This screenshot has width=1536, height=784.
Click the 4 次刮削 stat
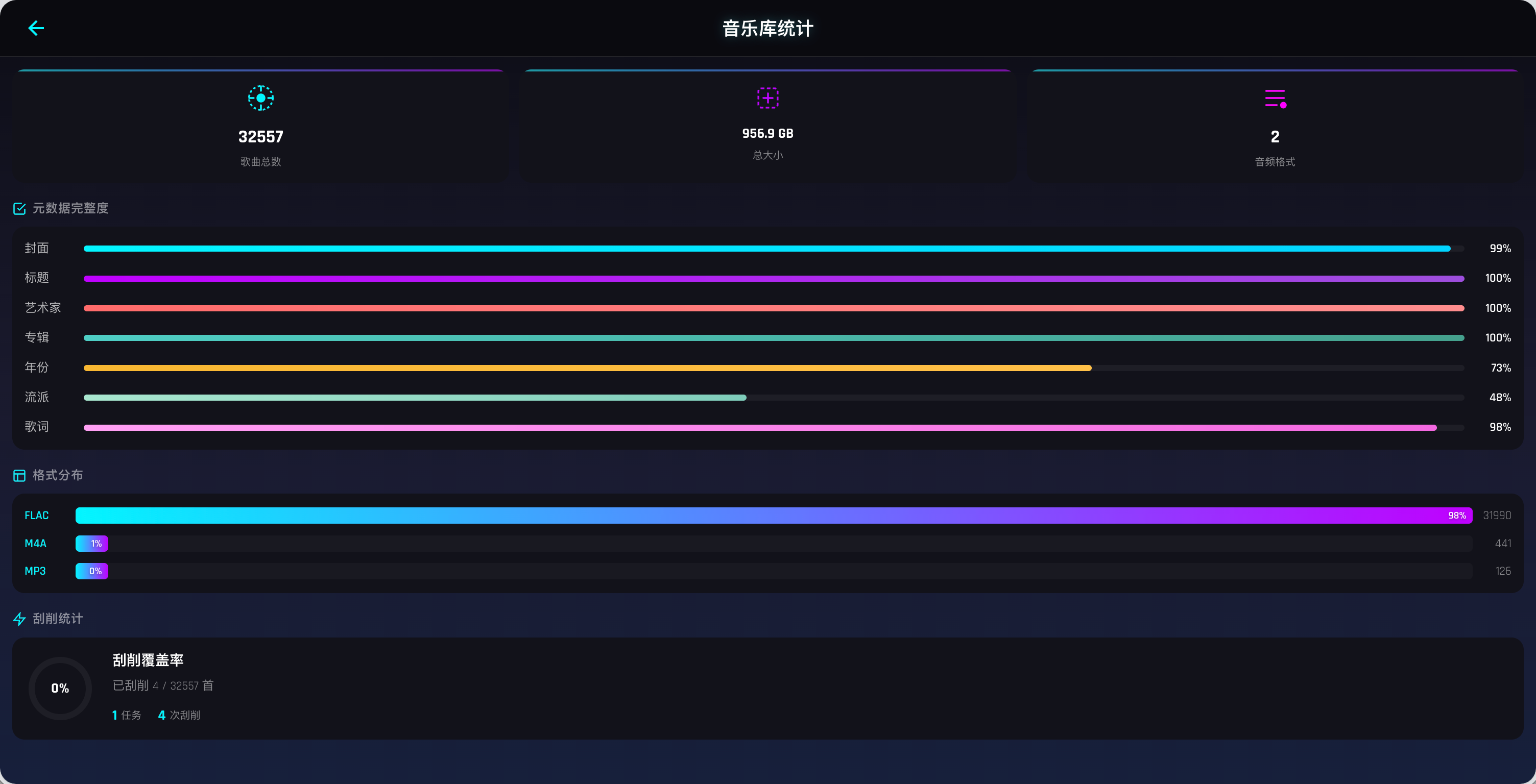point(179,716)
